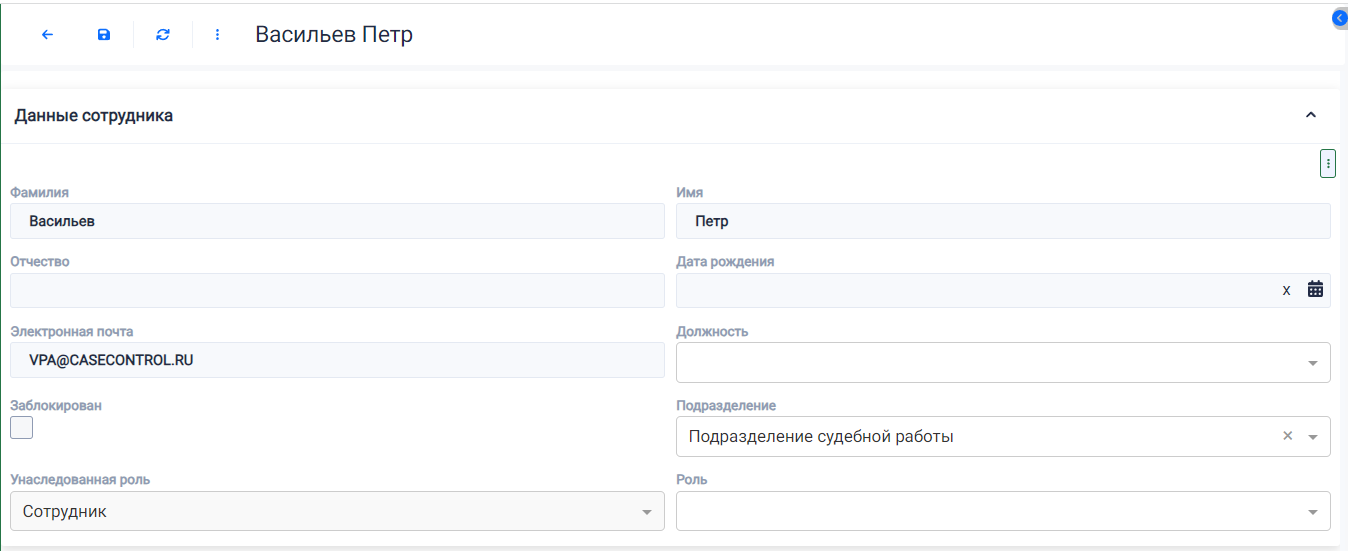Open the header three-dots menu
This screenshot has height=551, width=1348.
point(218,34)
